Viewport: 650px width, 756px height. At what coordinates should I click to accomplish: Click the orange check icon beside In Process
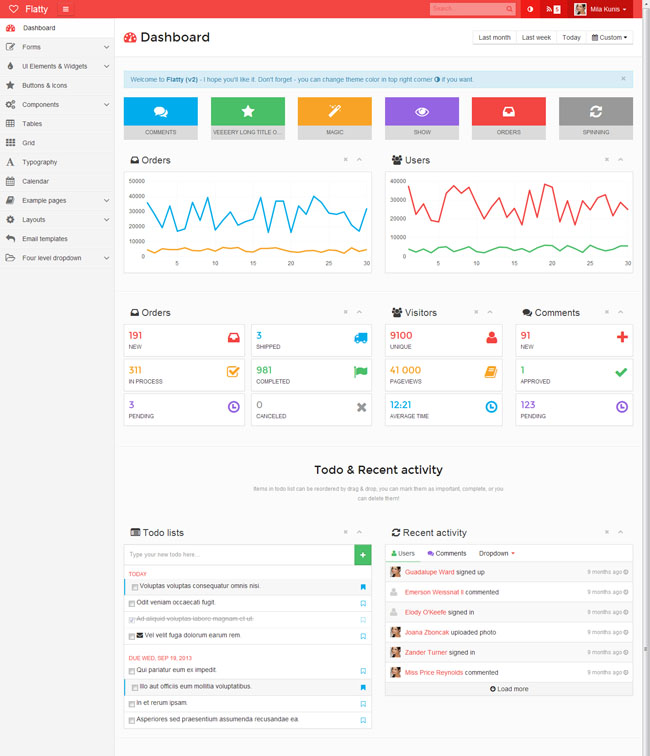coord(233,372)
